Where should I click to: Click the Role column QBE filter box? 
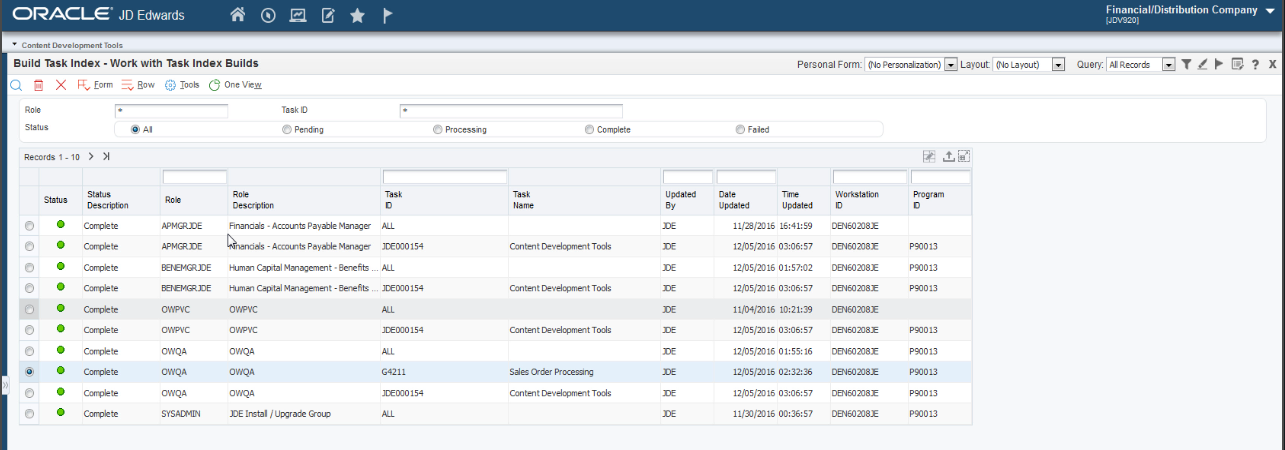click(195, 177)
